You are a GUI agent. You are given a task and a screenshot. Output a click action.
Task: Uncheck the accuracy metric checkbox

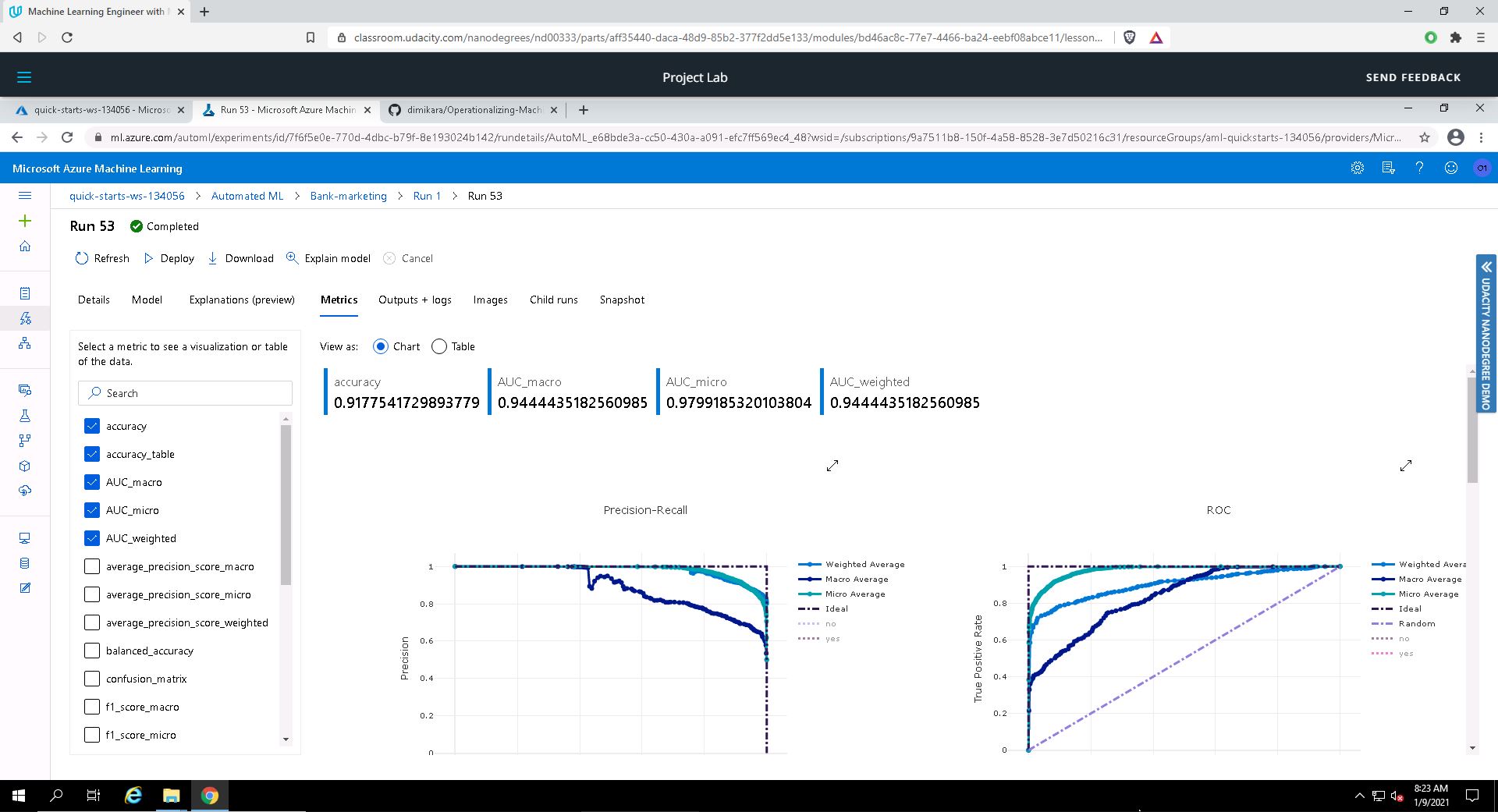tap(92, 426)
